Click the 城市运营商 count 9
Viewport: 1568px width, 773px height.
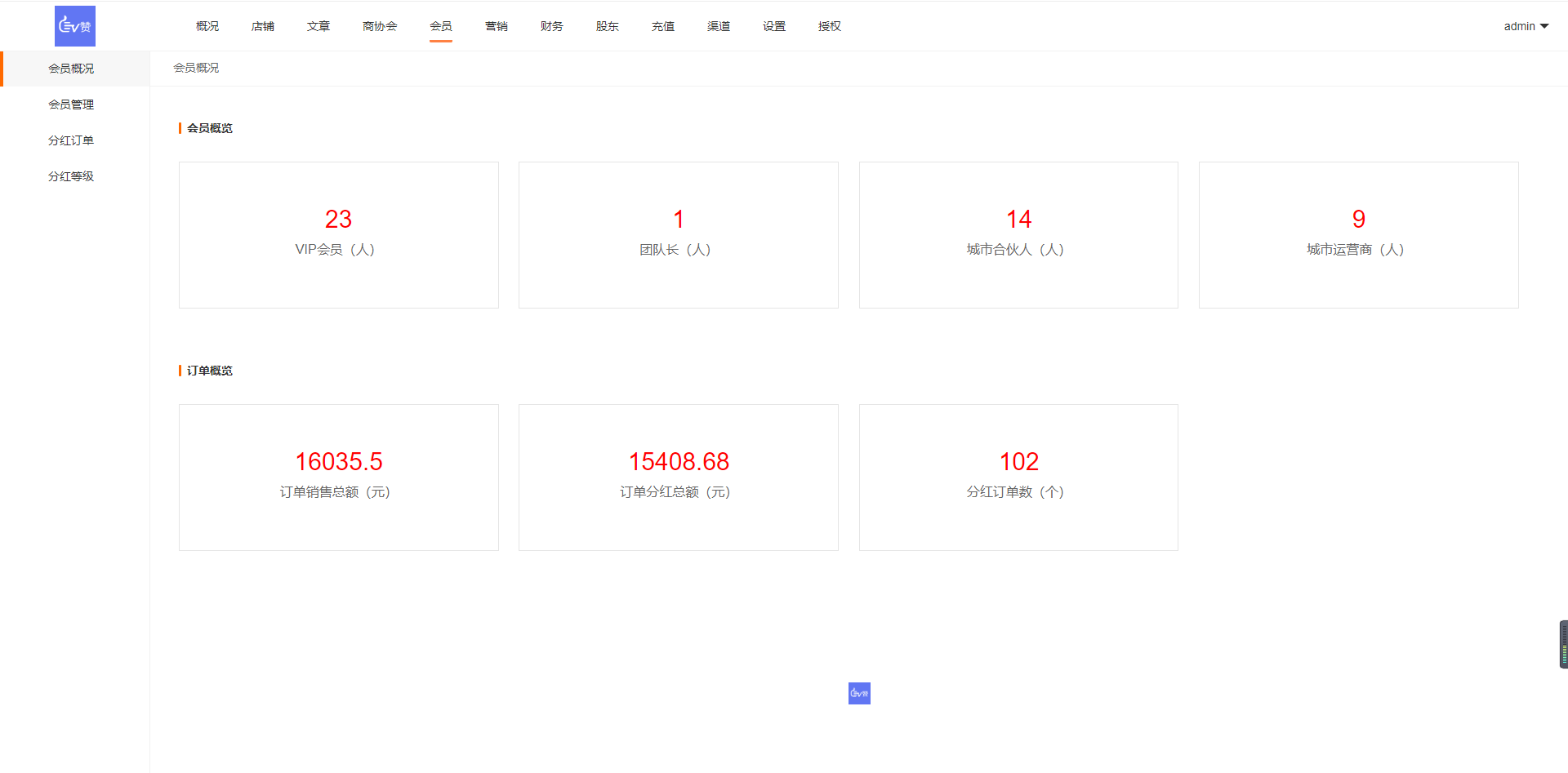[x=1359, y=219]
